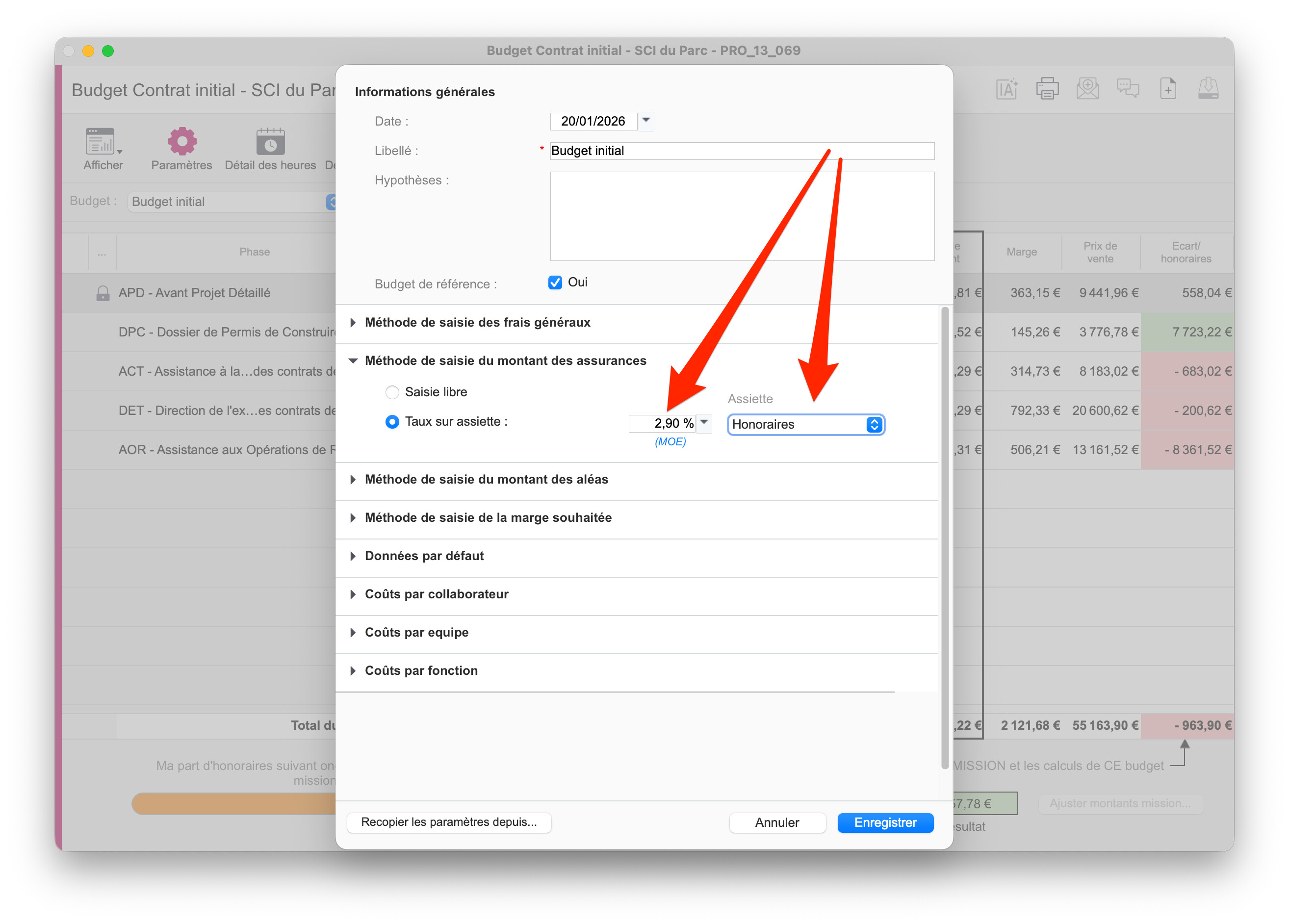Click the new document plus icon

click(1168, 89)
